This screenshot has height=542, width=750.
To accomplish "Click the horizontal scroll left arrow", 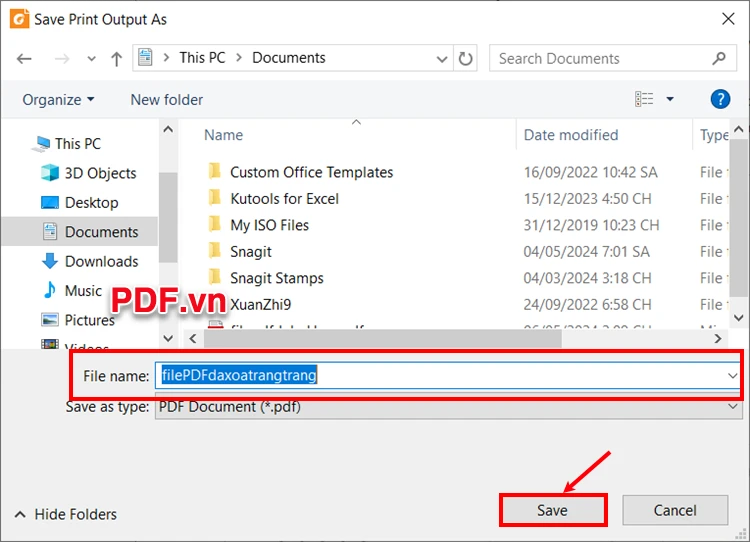I will pyautogui.click(x=193, y=339).
